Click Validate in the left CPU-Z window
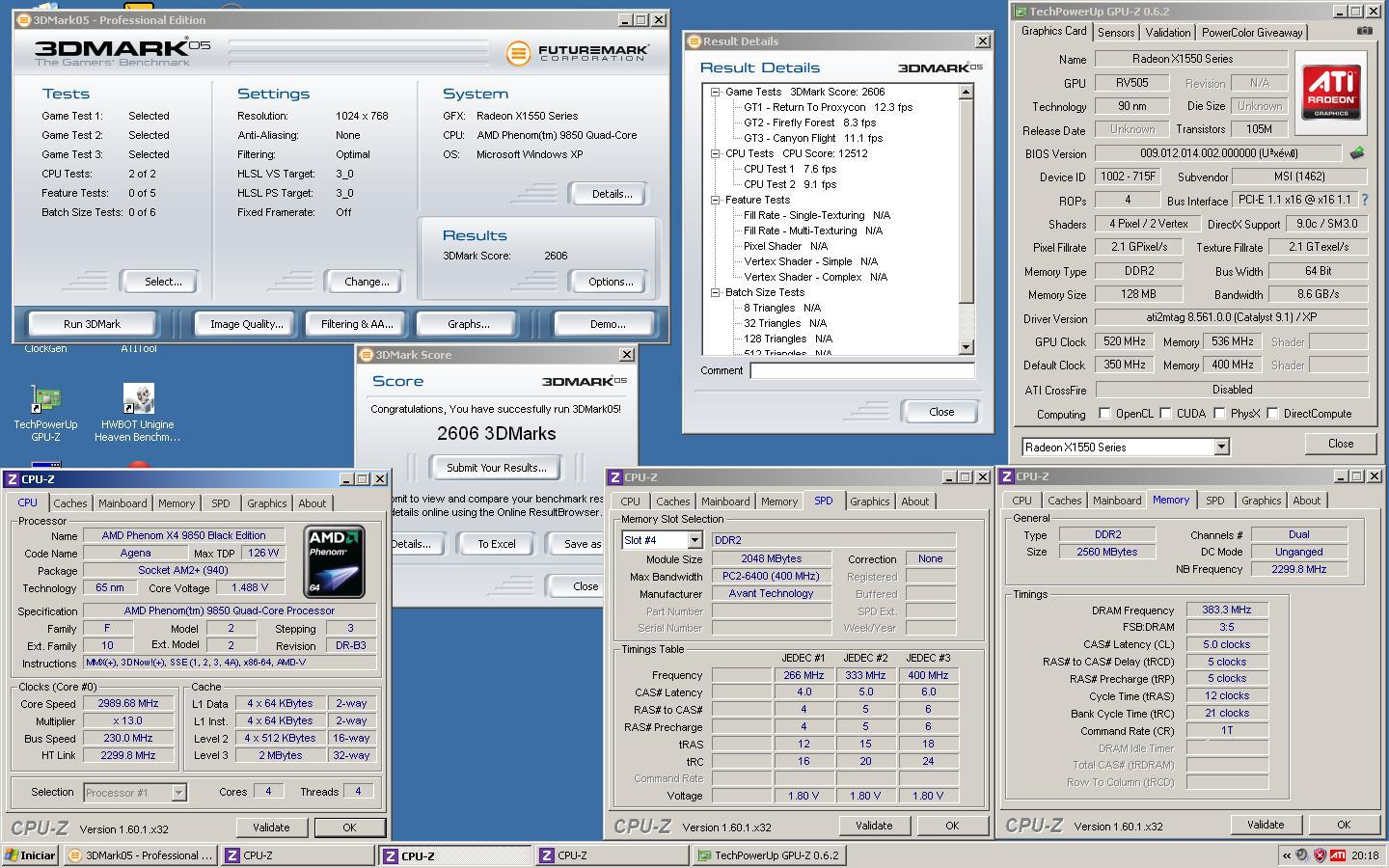The width and height of the screenshot is (1389, 868). click(271, 827)
